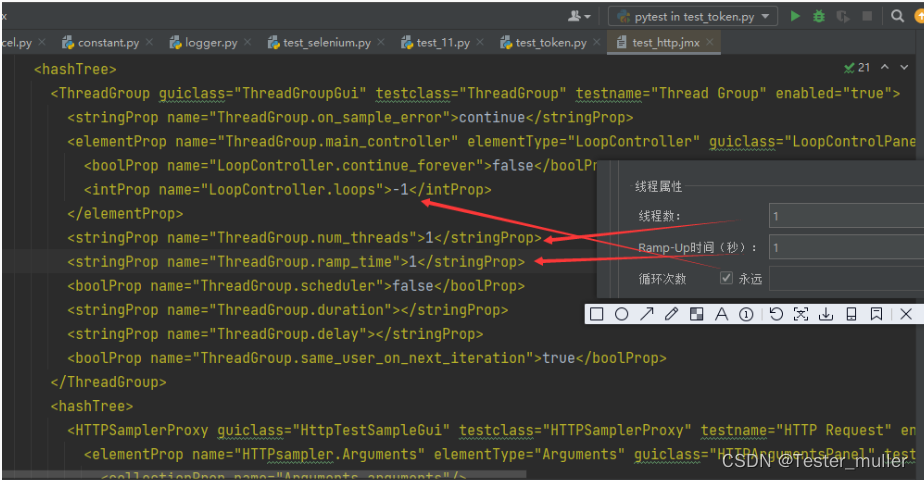The height and width of the screenshot is (480, 924).
Task: Close the test_11.py tab
Action: click(x=480, y=42)
